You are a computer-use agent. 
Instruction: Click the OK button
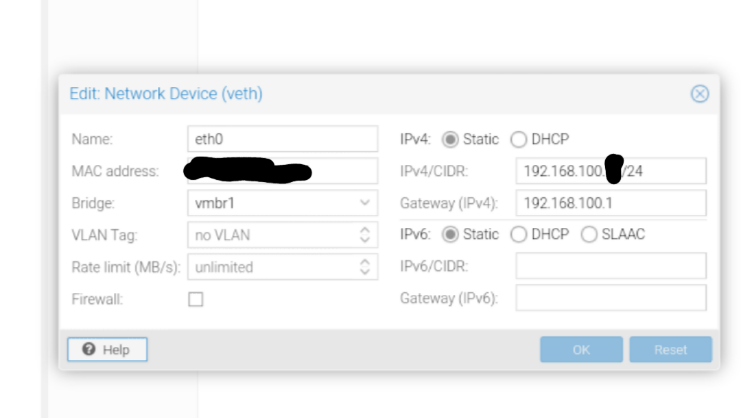[581, 349]
